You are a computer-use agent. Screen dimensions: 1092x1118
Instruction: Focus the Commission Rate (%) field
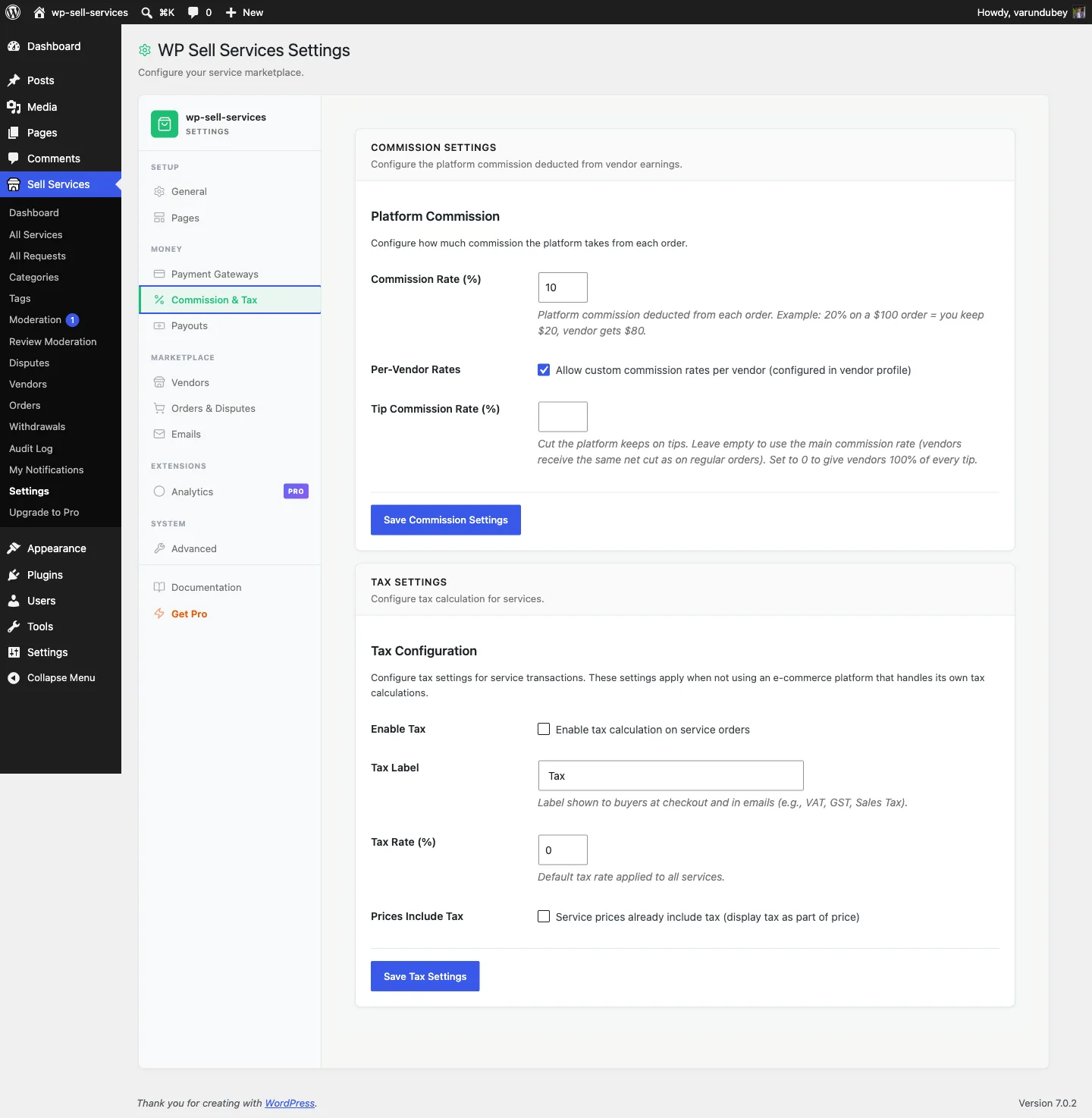point(563,287)
